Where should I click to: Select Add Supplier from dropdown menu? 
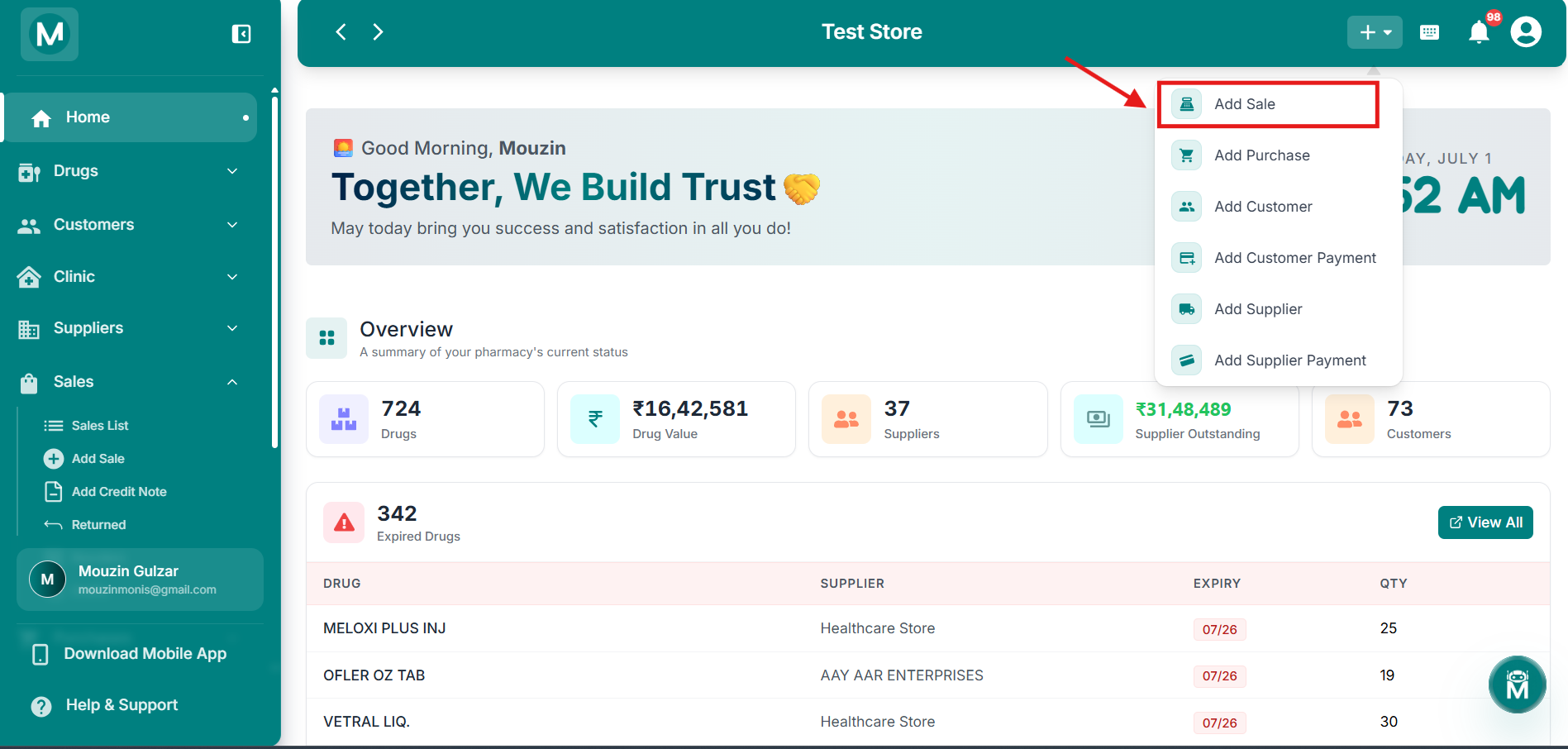tap(1278, 309)
